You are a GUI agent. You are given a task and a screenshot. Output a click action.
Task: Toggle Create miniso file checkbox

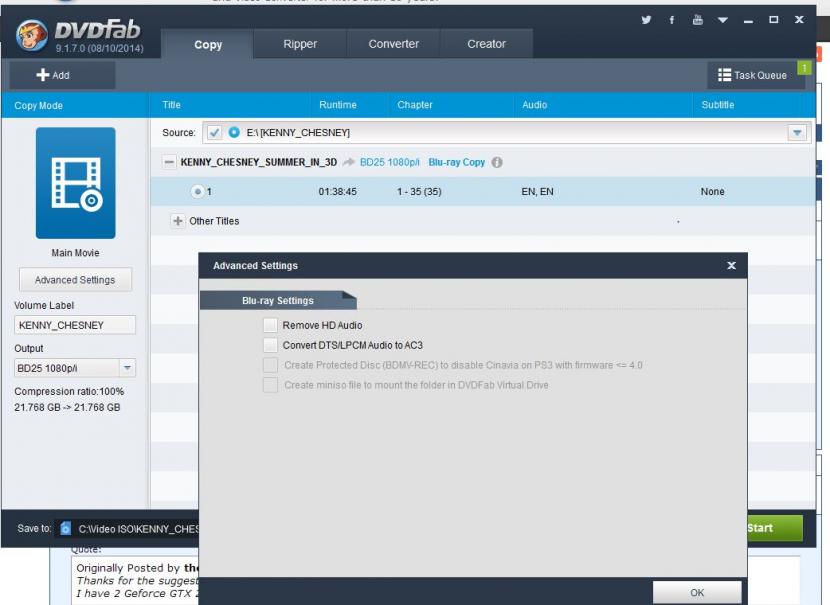click(x=270, y=385)
